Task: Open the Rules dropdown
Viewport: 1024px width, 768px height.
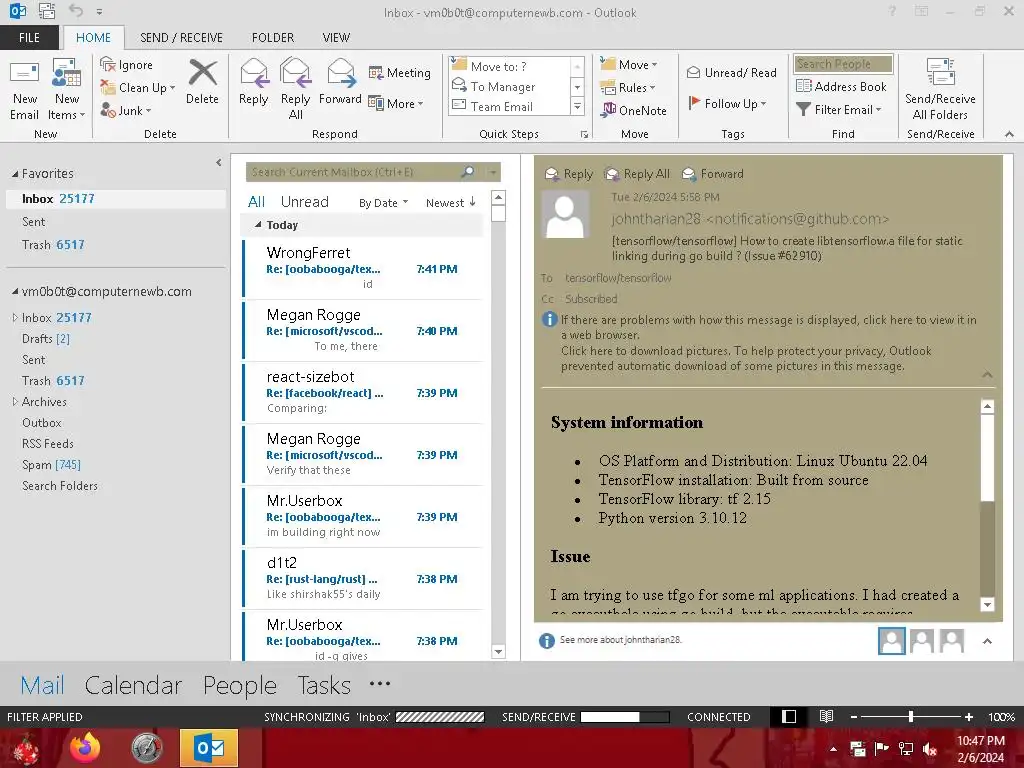Action: point(628,87)
